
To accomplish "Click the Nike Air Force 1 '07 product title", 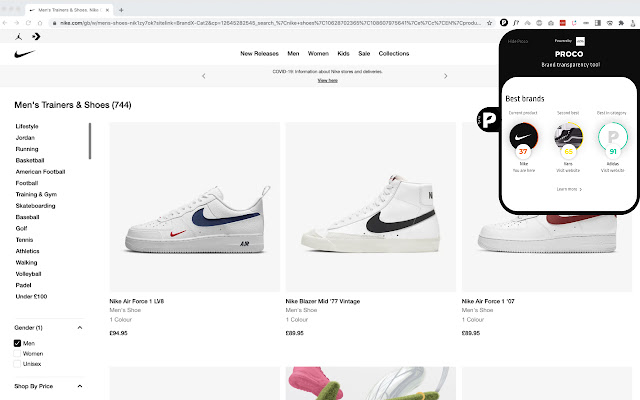I will 488,301.
